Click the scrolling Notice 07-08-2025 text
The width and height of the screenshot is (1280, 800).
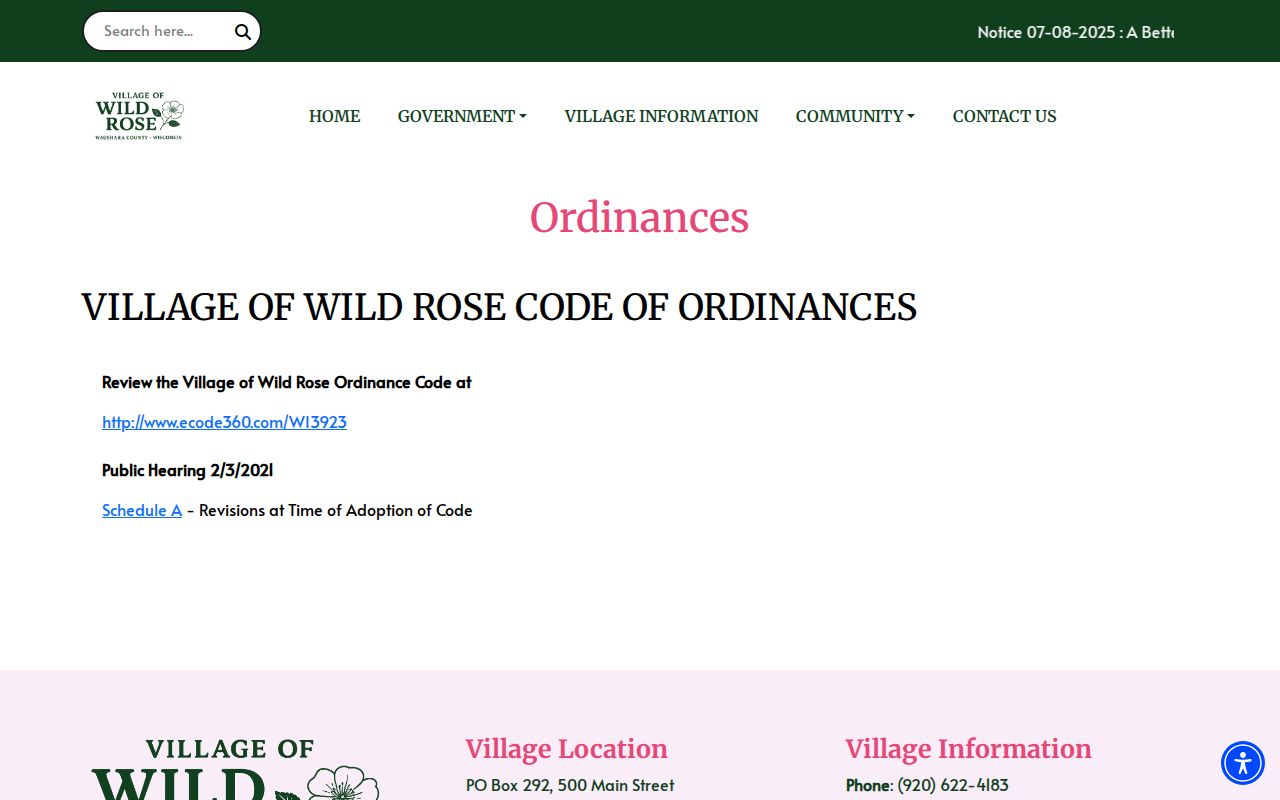click(1075, 32)
